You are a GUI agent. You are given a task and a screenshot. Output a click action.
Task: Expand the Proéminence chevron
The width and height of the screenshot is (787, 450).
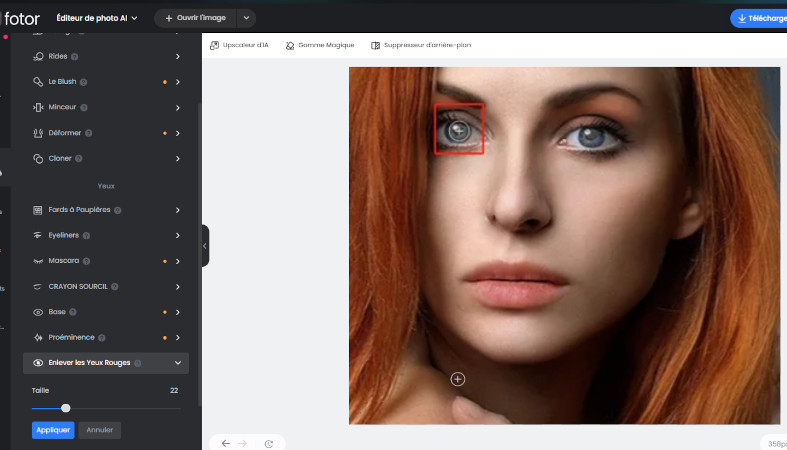pyautogui.click(x=178, y=338)
